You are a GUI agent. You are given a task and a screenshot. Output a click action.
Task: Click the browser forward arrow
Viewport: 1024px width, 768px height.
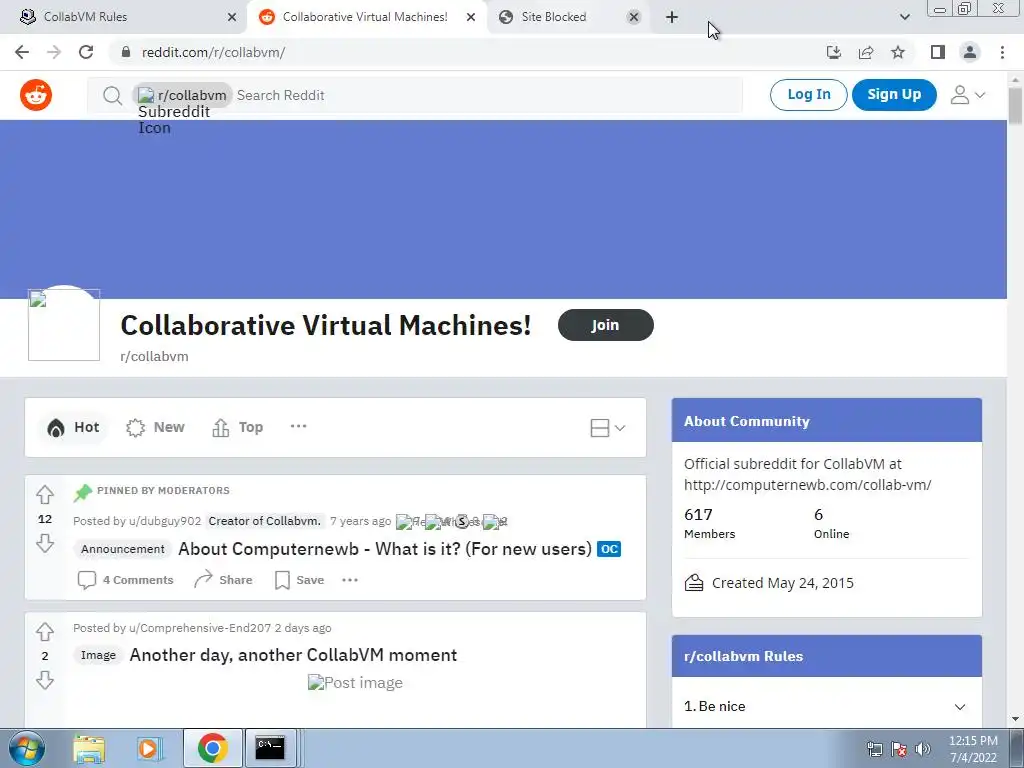[x=54, y=52]
